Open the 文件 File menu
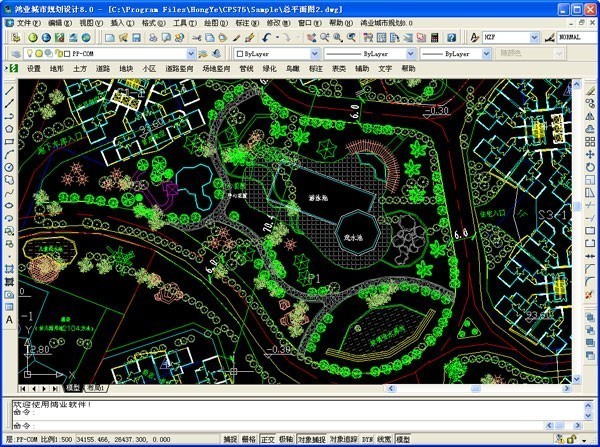 coord(28,23)
